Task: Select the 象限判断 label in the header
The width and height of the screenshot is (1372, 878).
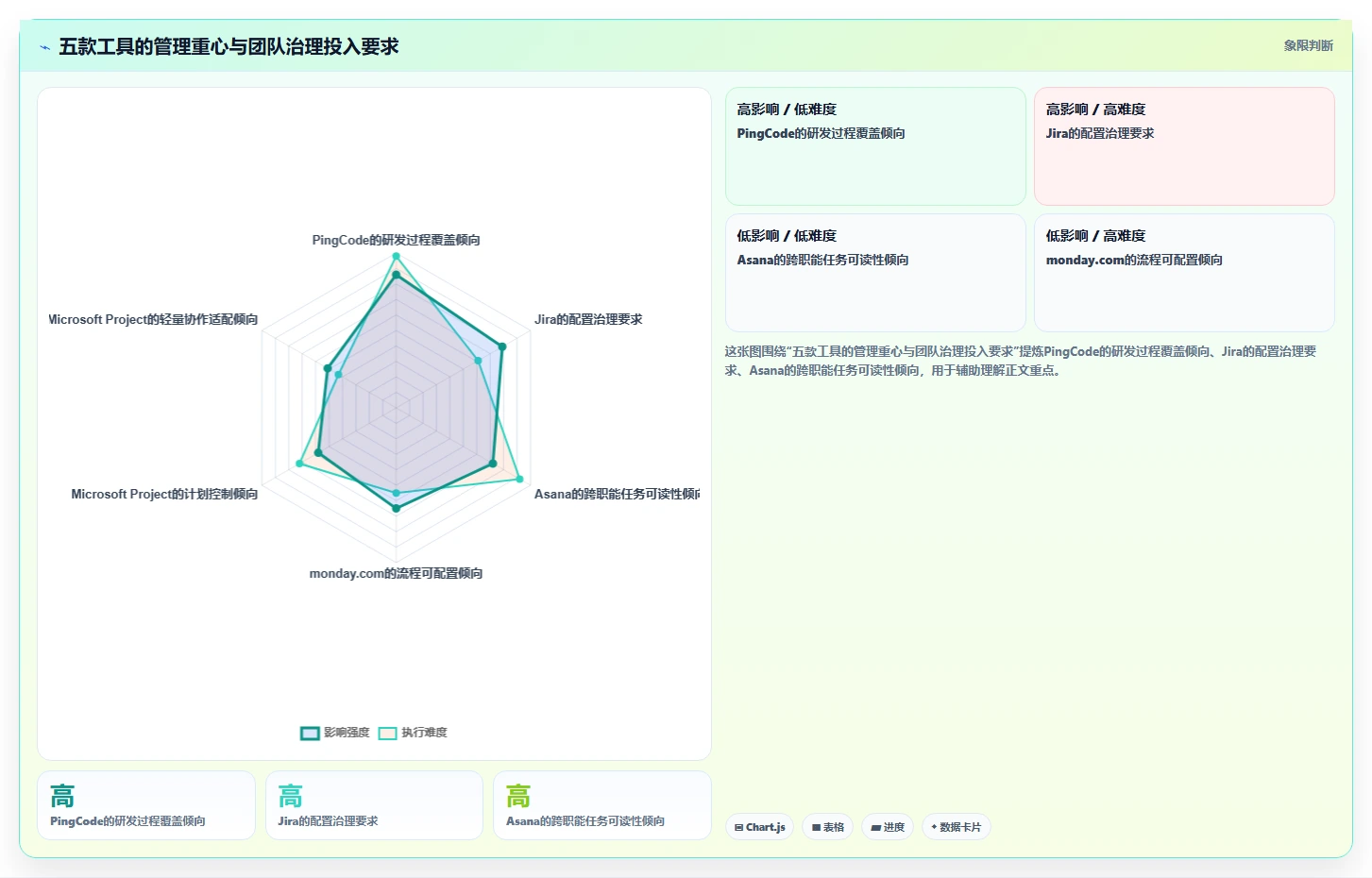Action: [1308, 45]
